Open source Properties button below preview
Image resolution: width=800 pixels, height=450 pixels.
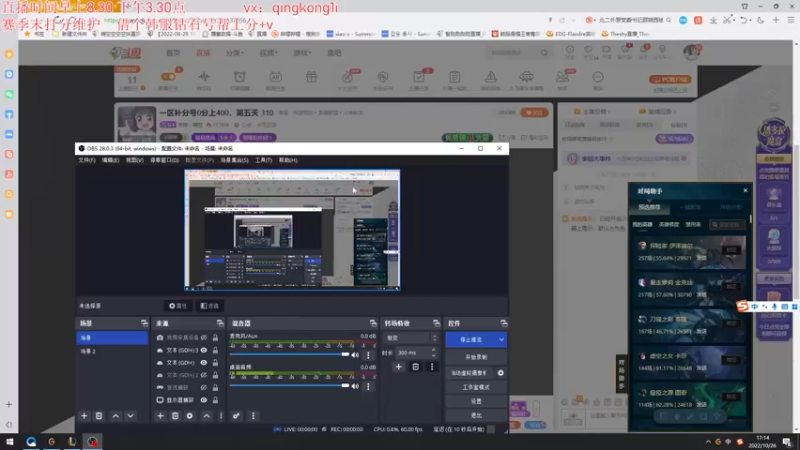point(178,306)
